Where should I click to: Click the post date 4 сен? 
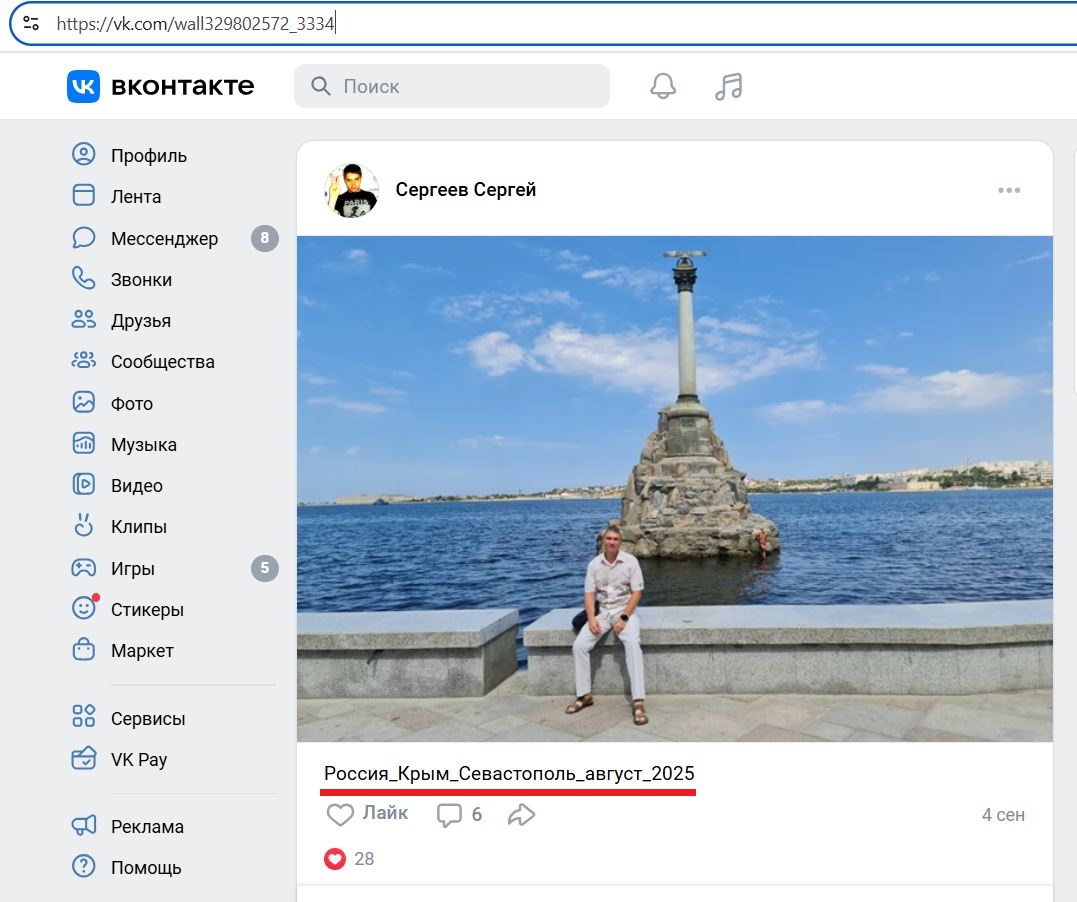1002,815
